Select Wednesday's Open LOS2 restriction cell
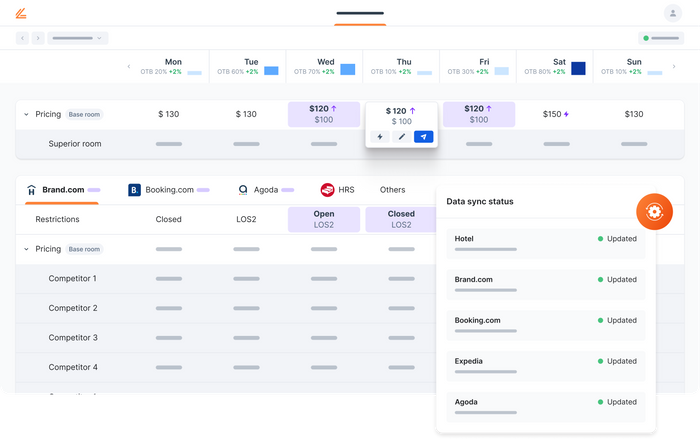This screenshot has width=700, height=440. coord(325,220)
